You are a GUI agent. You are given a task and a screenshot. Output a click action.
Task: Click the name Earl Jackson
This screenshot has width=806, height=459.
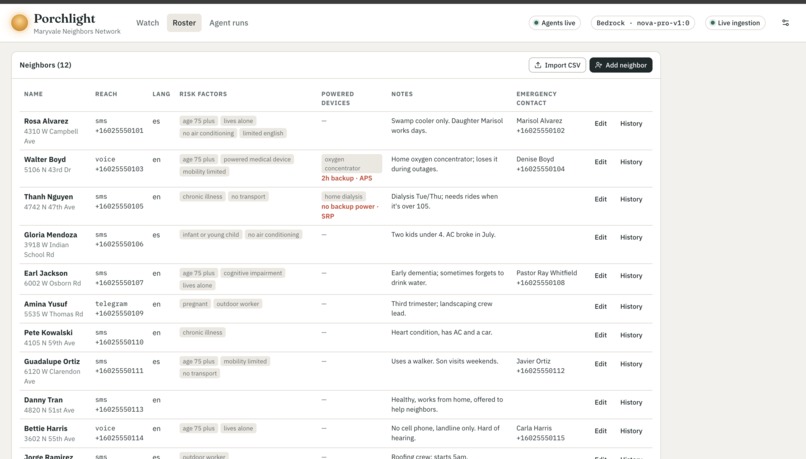tap(45, 273)
